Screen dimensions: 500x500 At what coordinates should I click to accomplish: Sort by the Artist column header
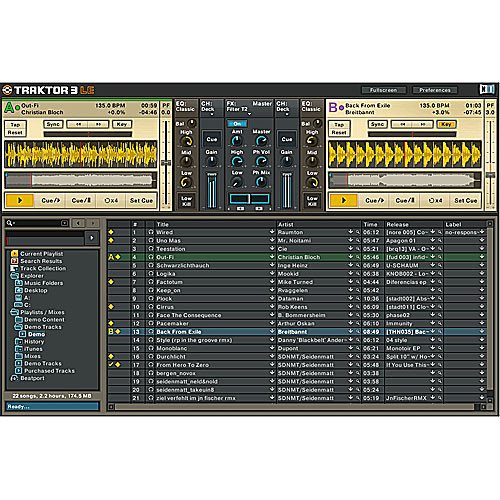click(x=286, y=224)
